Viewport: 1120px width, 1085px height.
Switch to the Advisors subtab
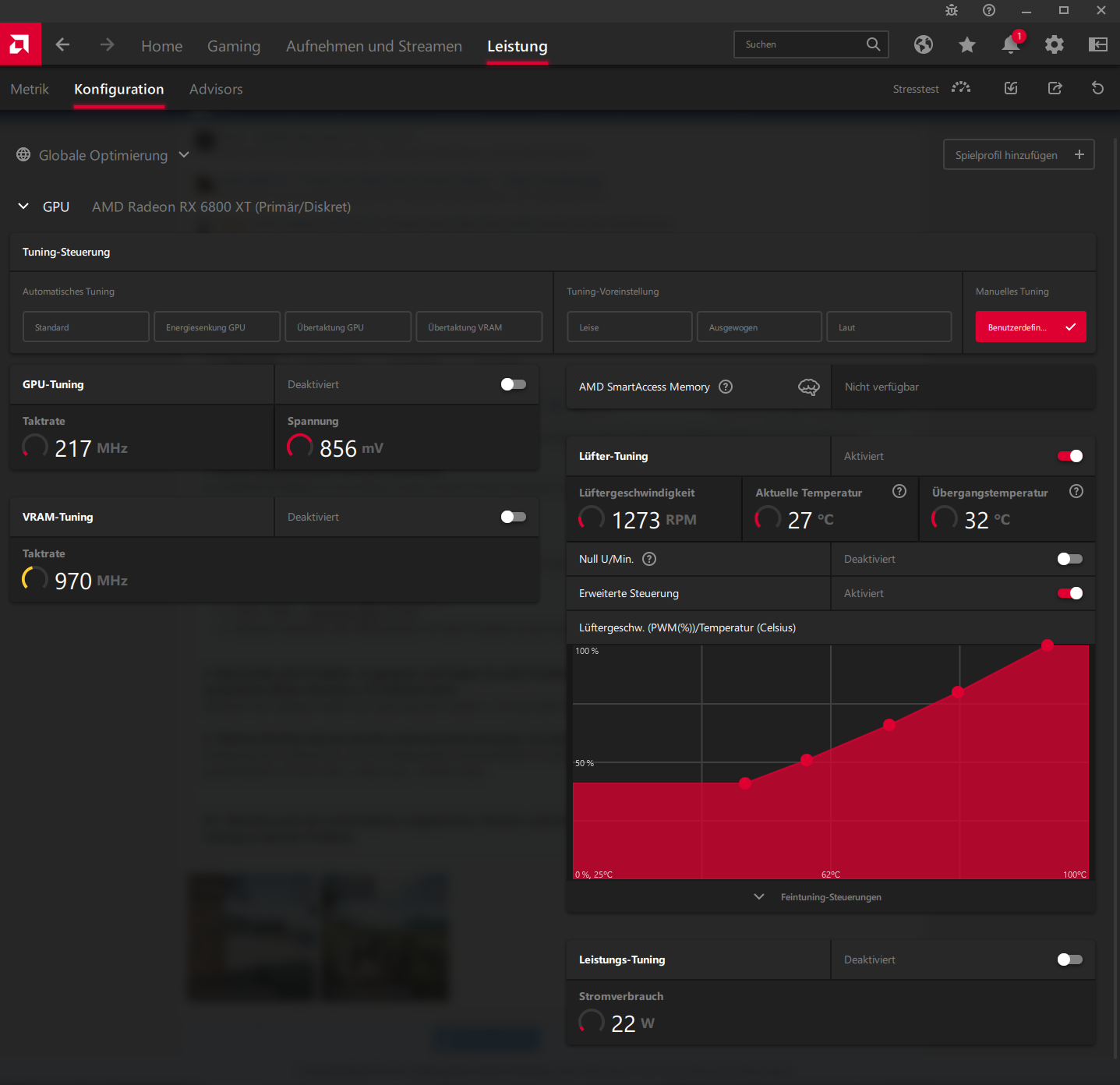216,89
